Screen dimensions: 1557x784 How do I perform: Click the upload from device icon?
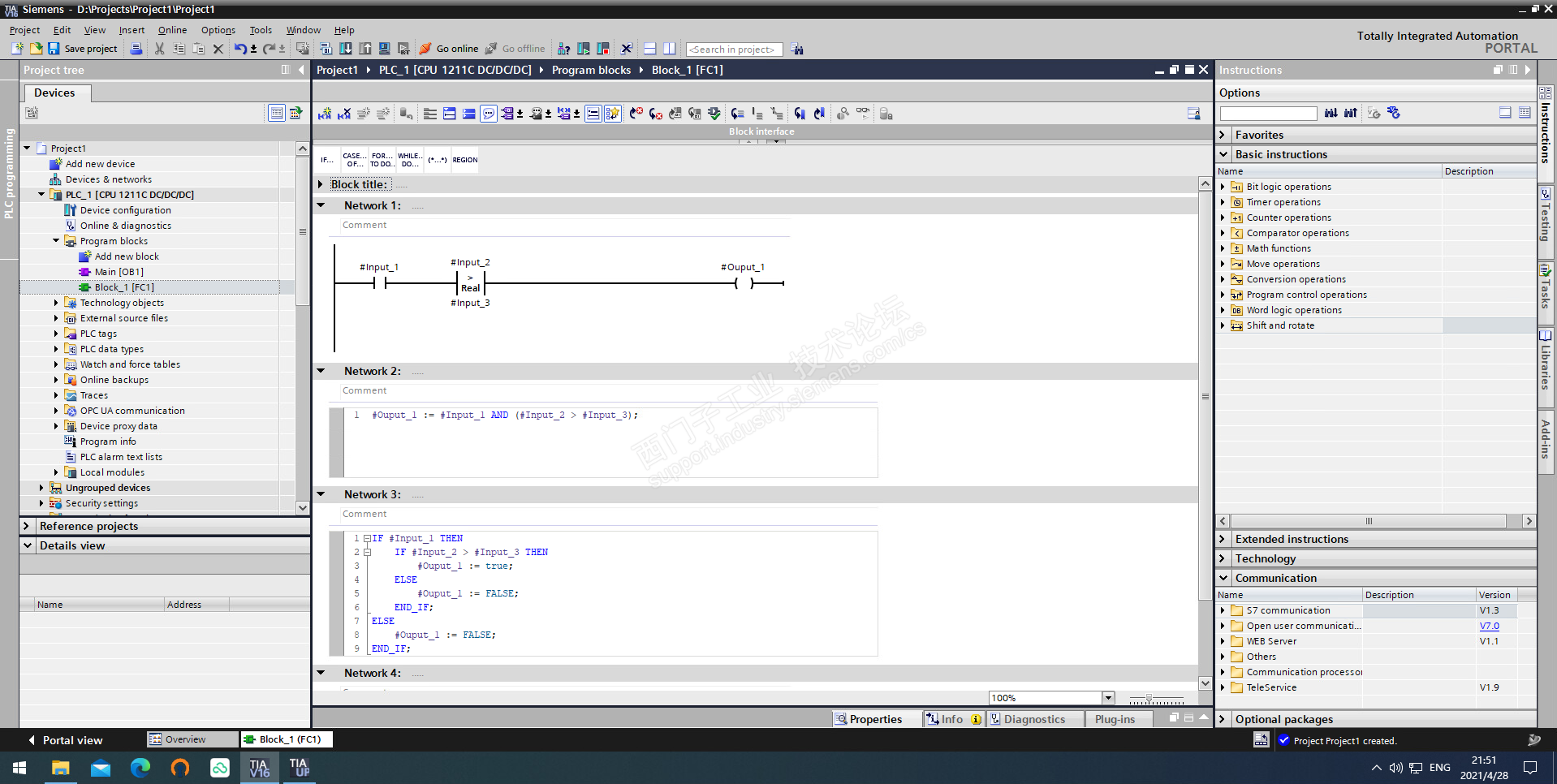[x=365, y=49]
